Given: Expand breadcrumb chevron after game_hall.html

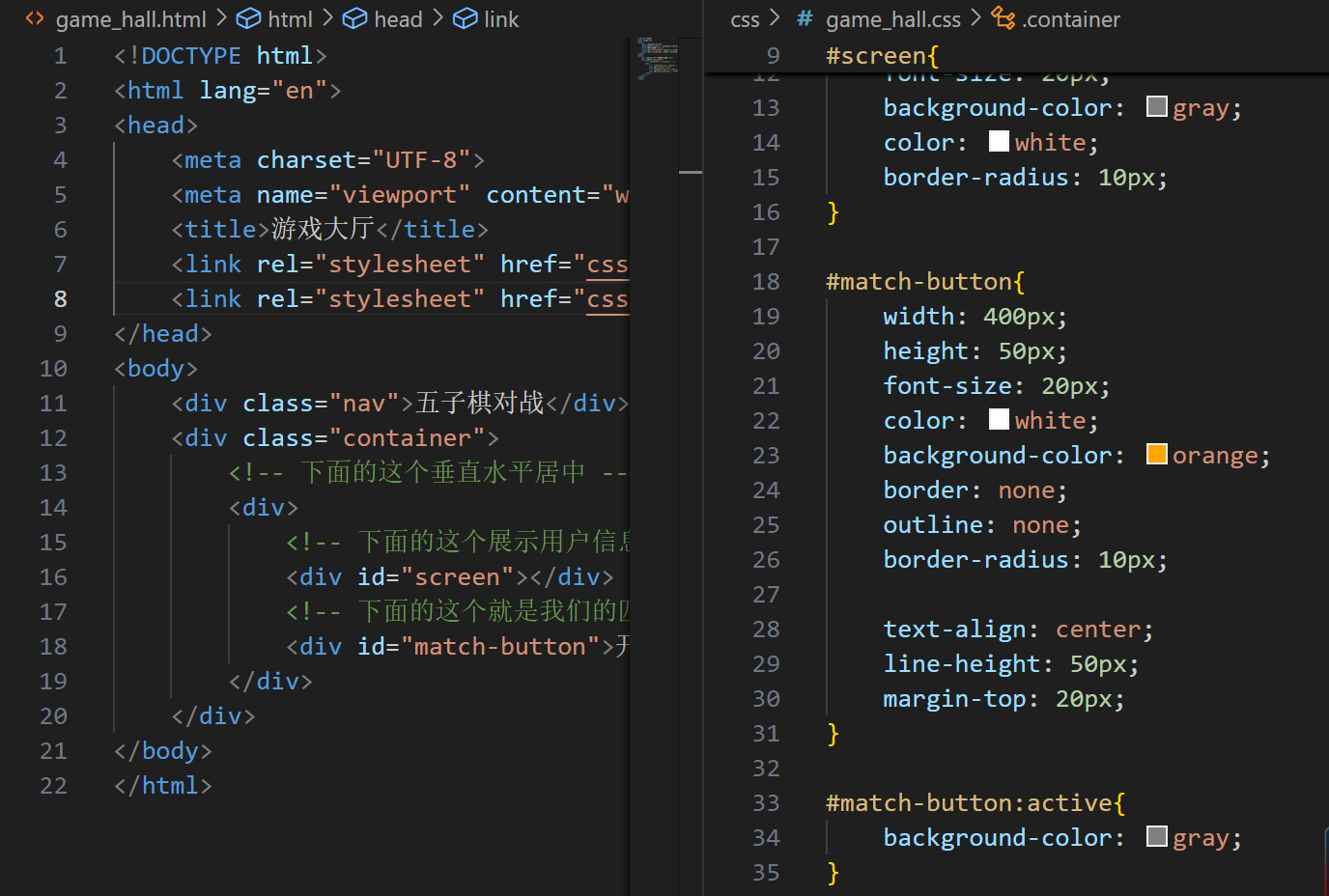Looking at the screenshot, I should point(221,18).
